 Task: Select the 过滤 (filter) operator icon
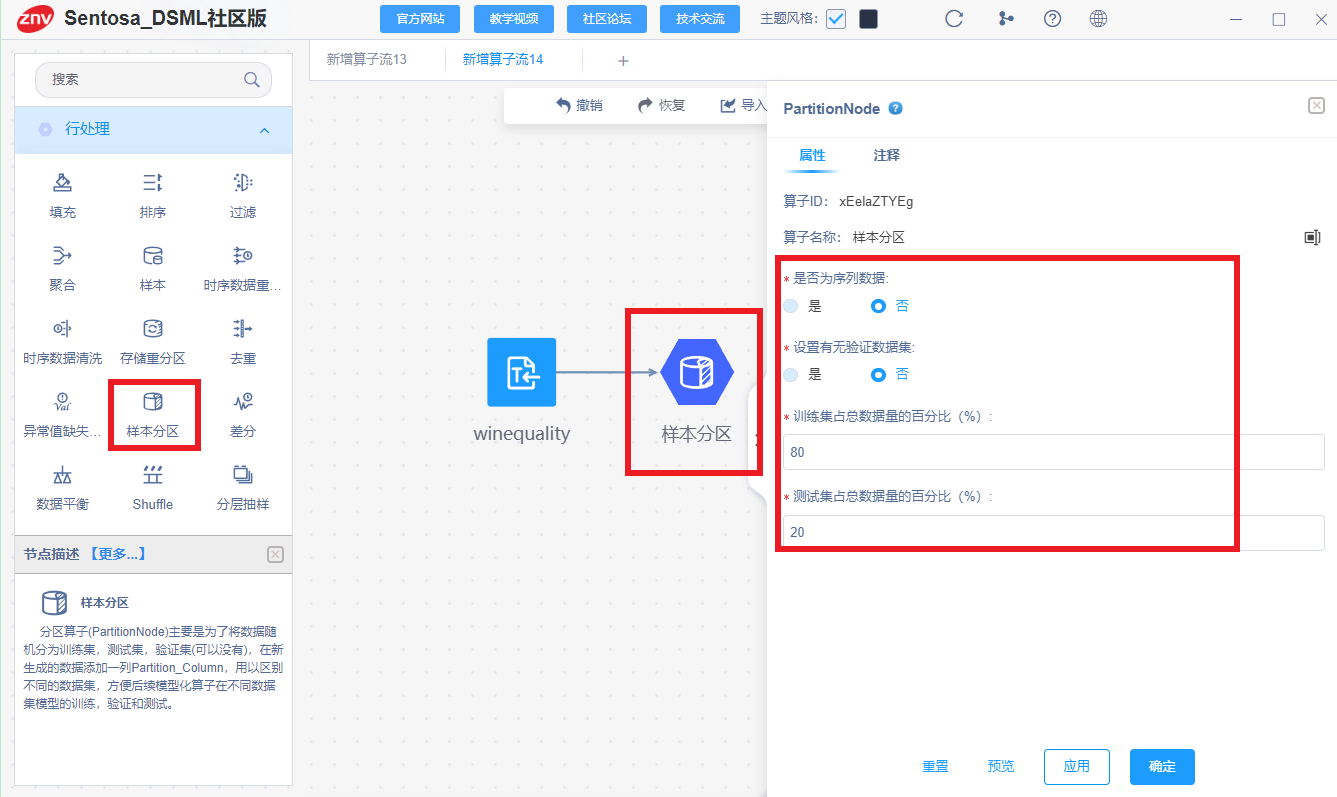coord(243,182)
